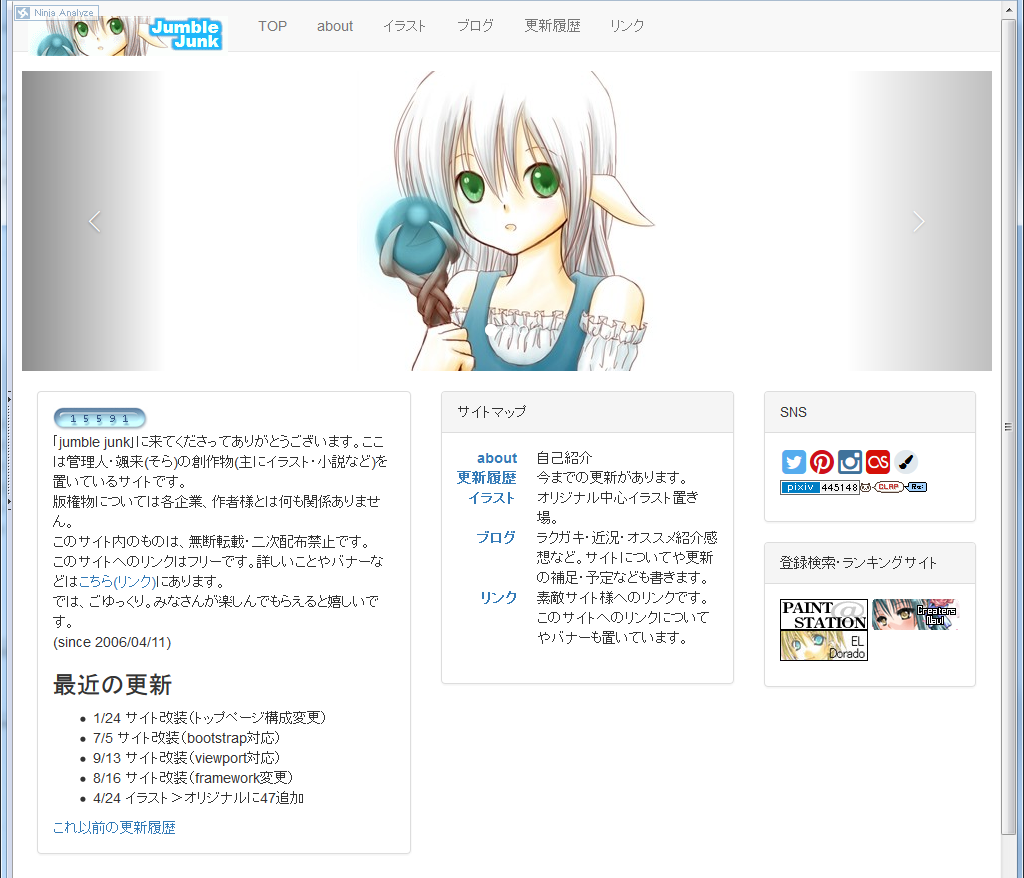Viewport: 1024px width, 878px height.
Task: Open ブログ in the navigation bar
Action: (x=475, y=26)
